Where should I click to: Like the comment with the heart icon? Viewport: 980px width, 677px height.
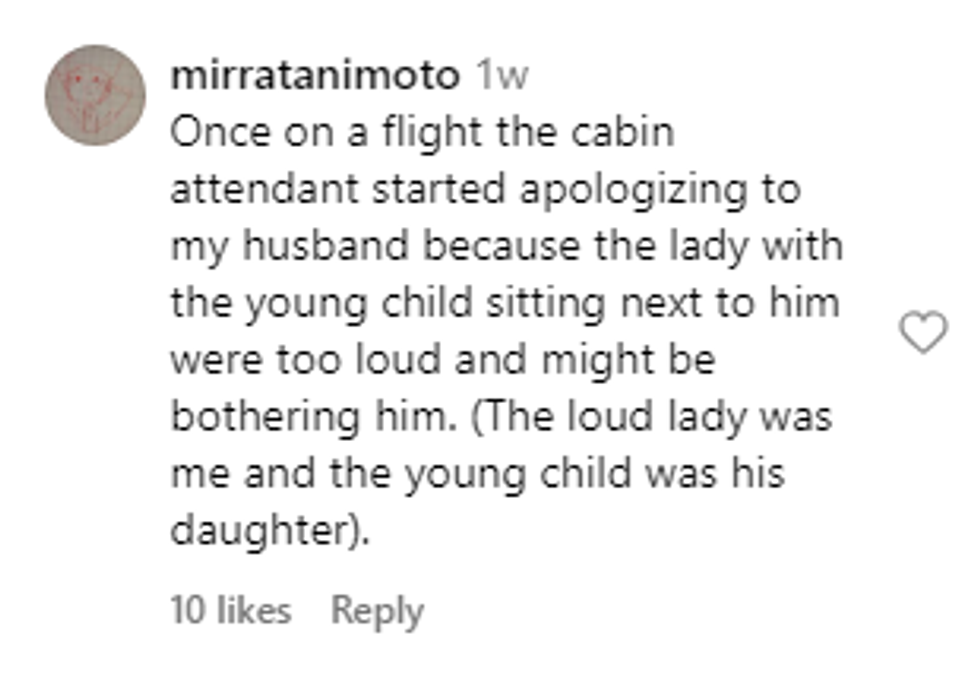click(923, 333)
